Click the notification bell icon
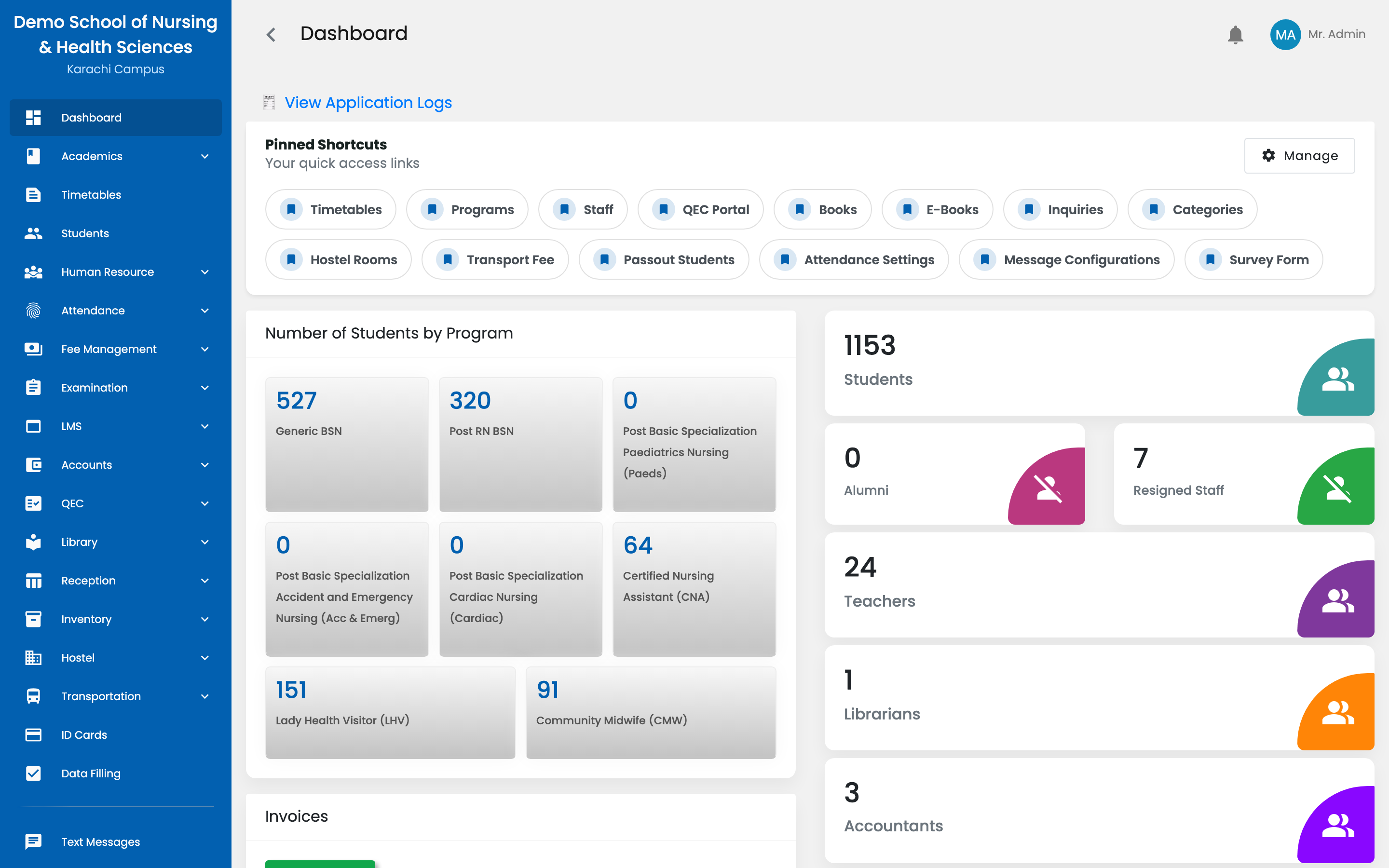The height and width of the screenshot is (868, 1389). (x=1235, y=34)
